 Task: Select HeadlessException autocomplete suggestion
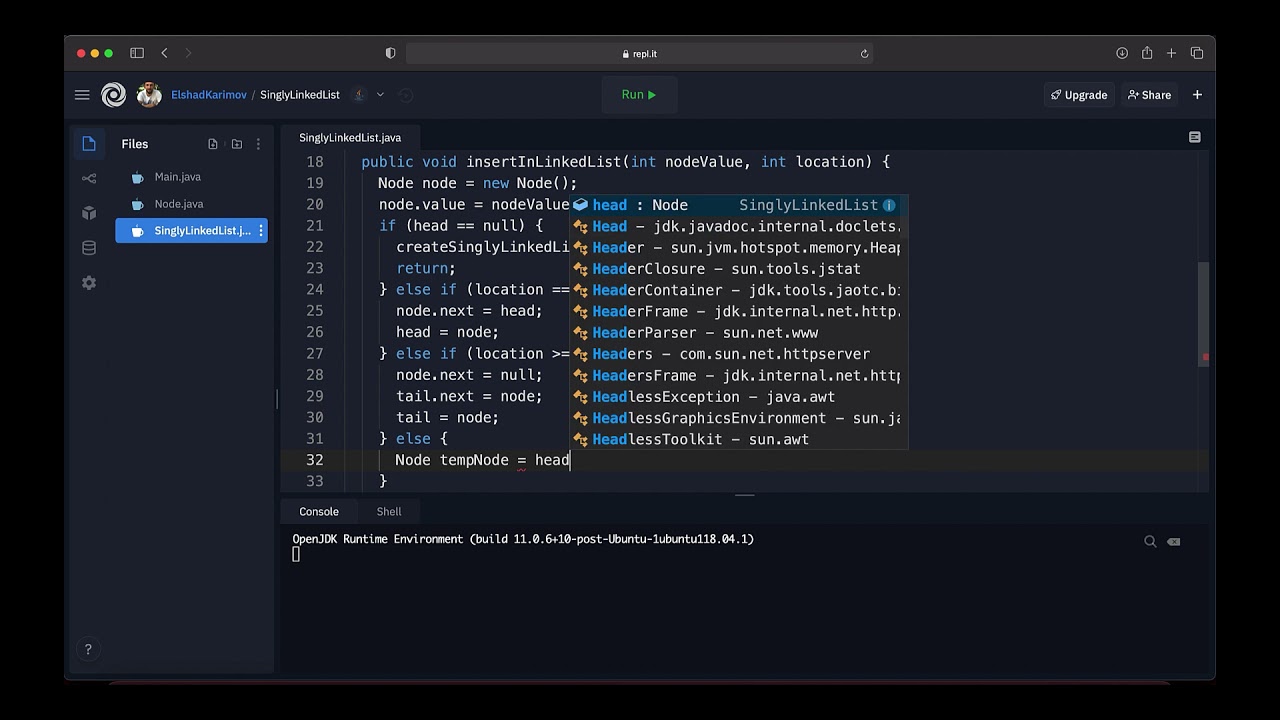pyautogui.click(x=713, y=397)
